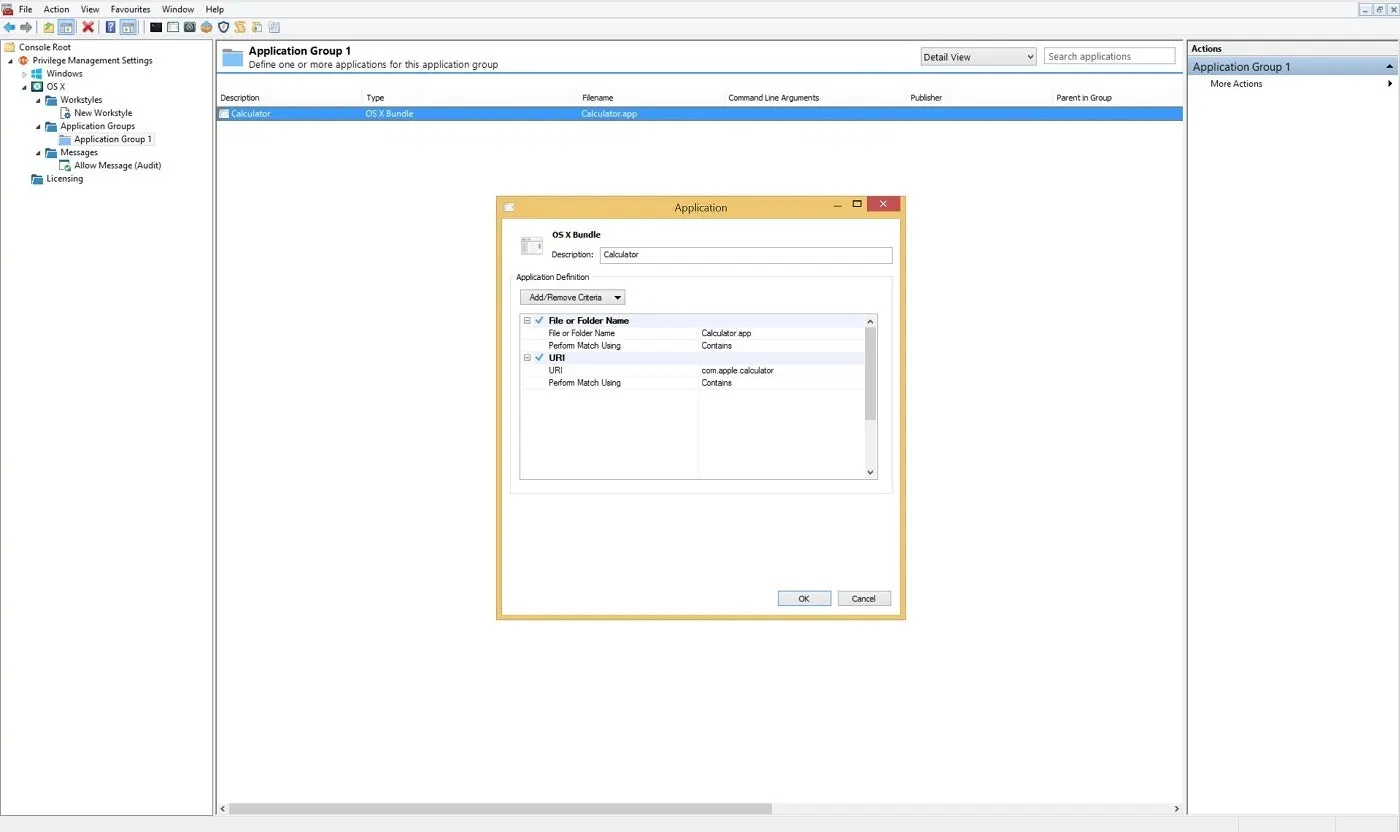The image size is (1400, 832).
Task: Click the blue Back arrow in toolbar
Action: click(x=9, y=27)
